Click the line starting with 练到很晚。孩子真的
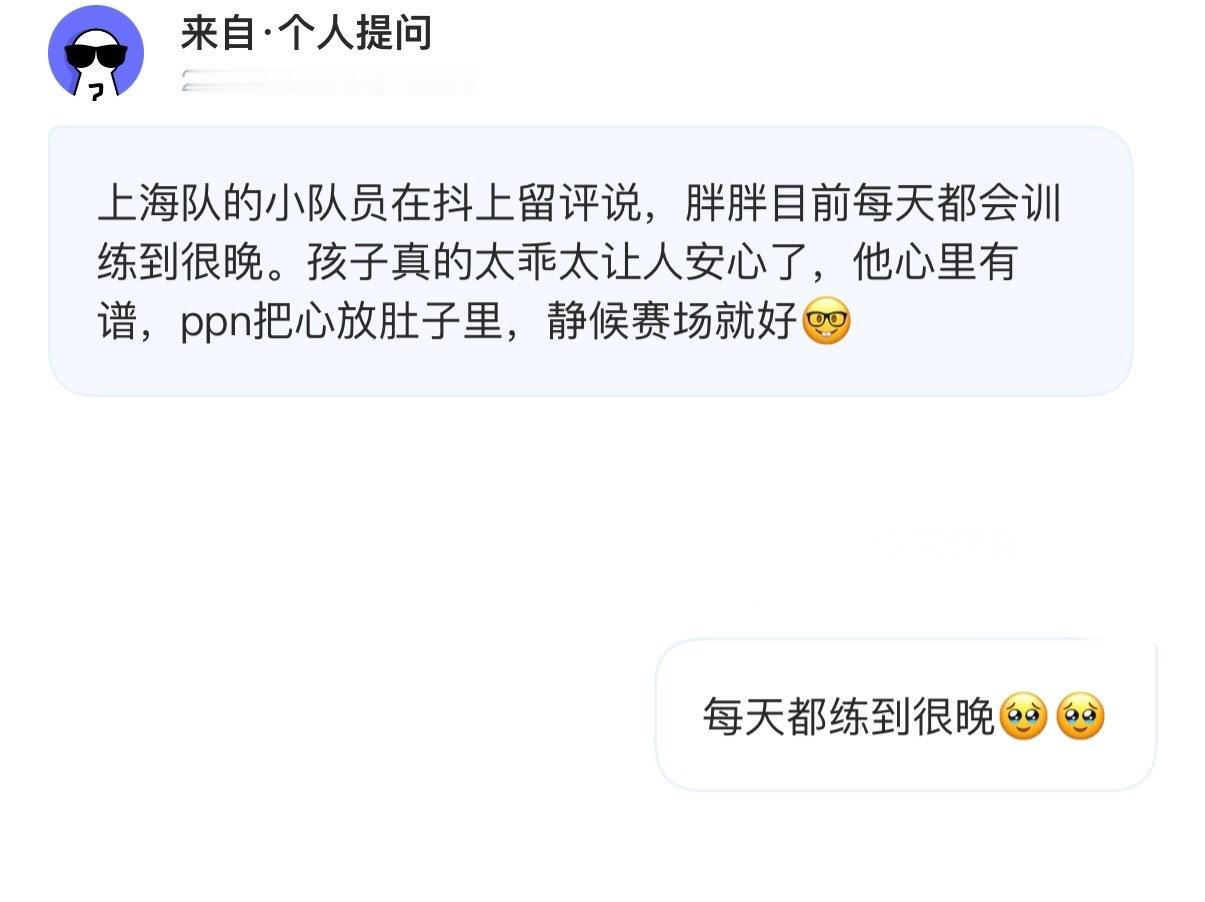 (x=556, y=264)
